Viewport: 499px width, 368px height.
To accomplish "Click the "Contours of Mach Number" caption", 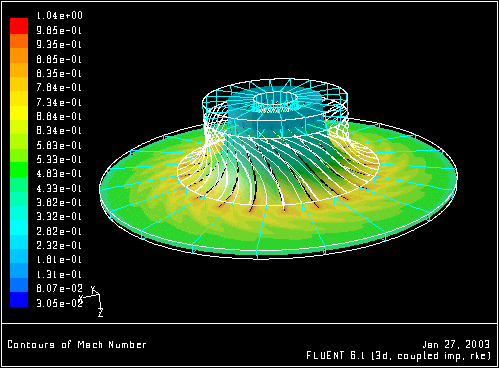I will 77,344.
